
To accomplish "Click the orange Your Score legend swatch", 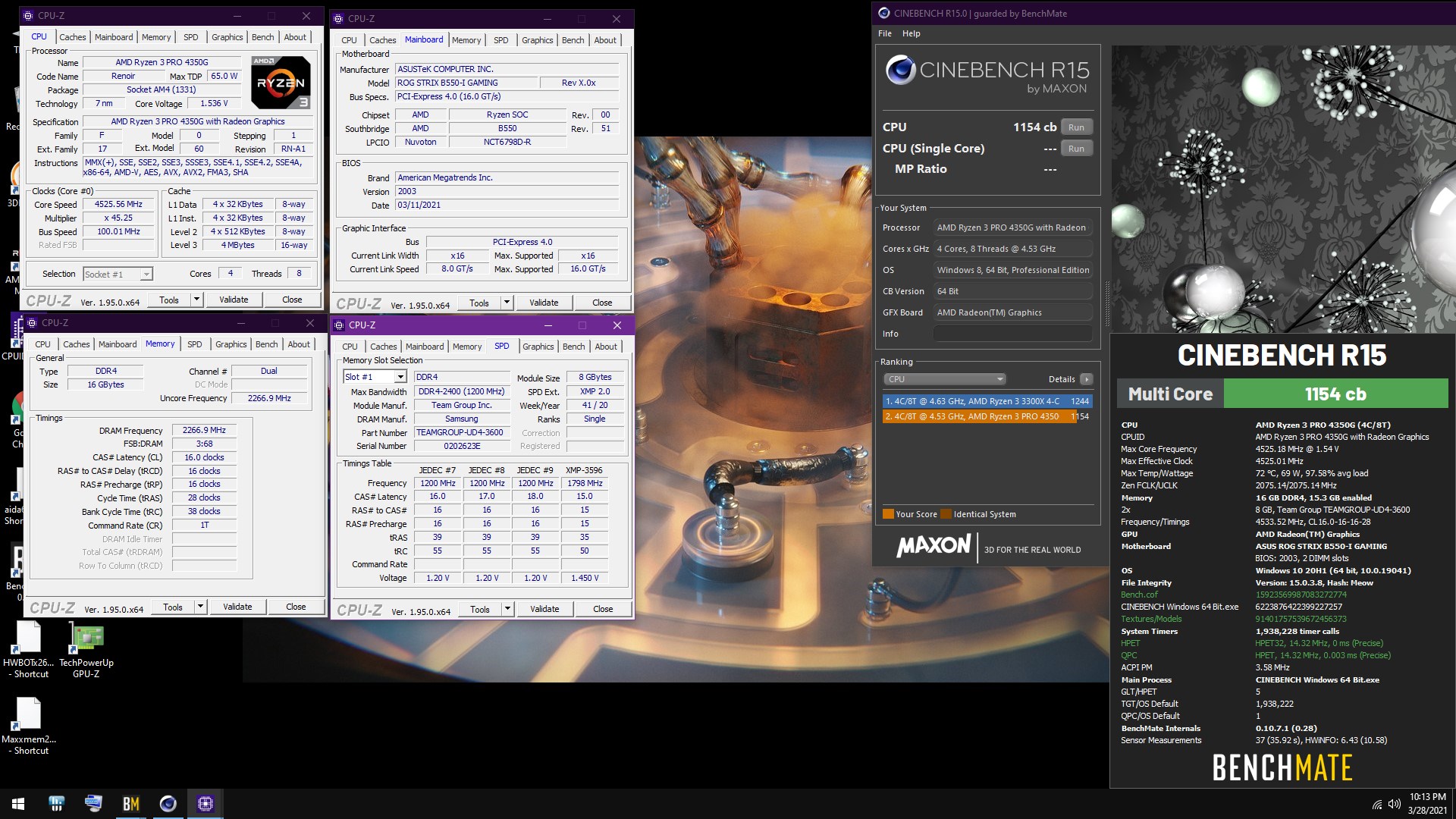I will pyautogui.click(x=888, y=514).
